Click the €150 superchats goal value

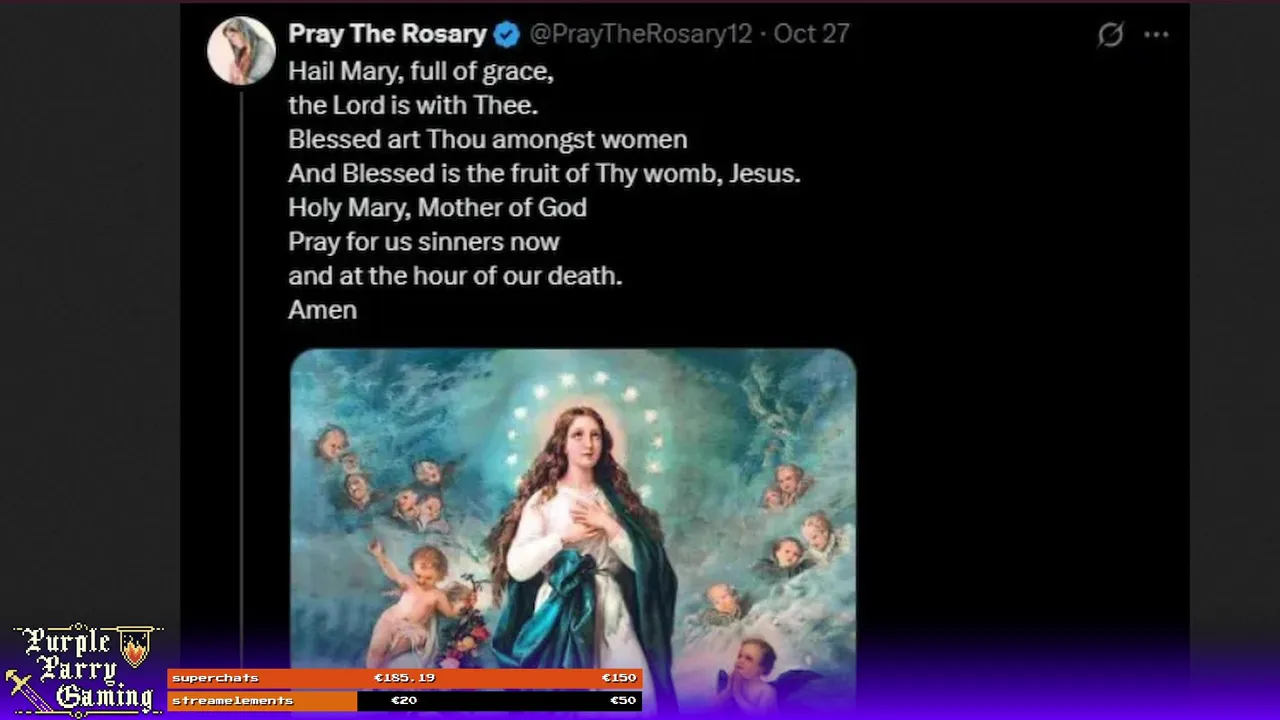pyautogui.click(x=619, y=678)
